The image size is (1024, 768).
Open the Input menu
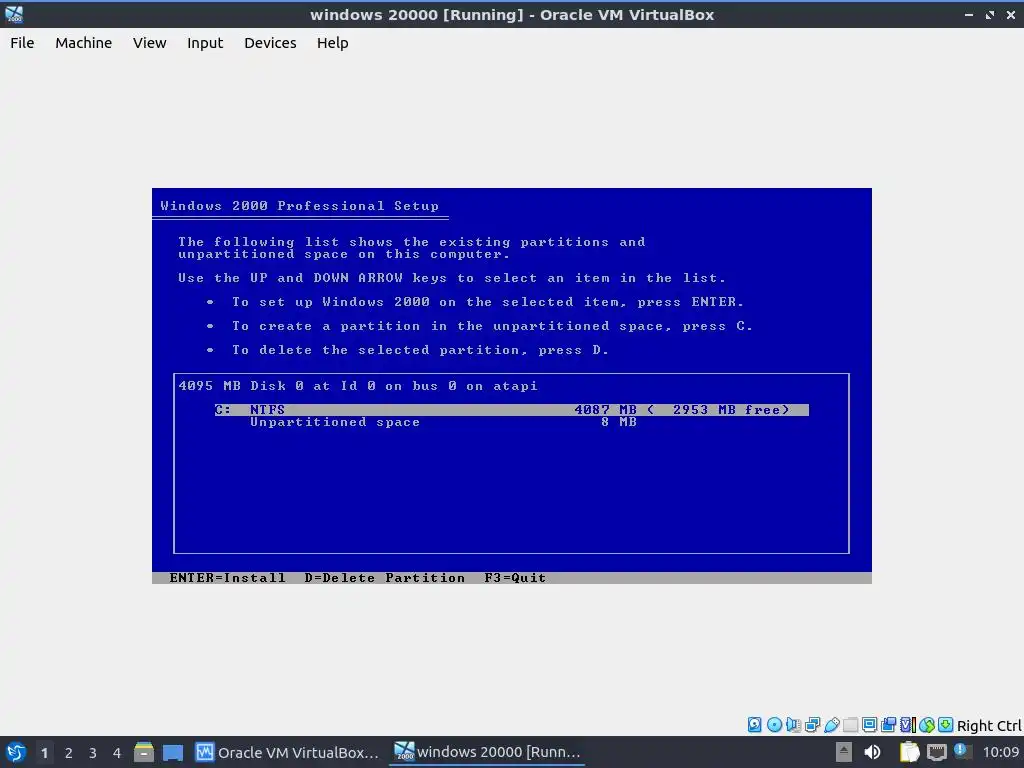tap(205, 43)
